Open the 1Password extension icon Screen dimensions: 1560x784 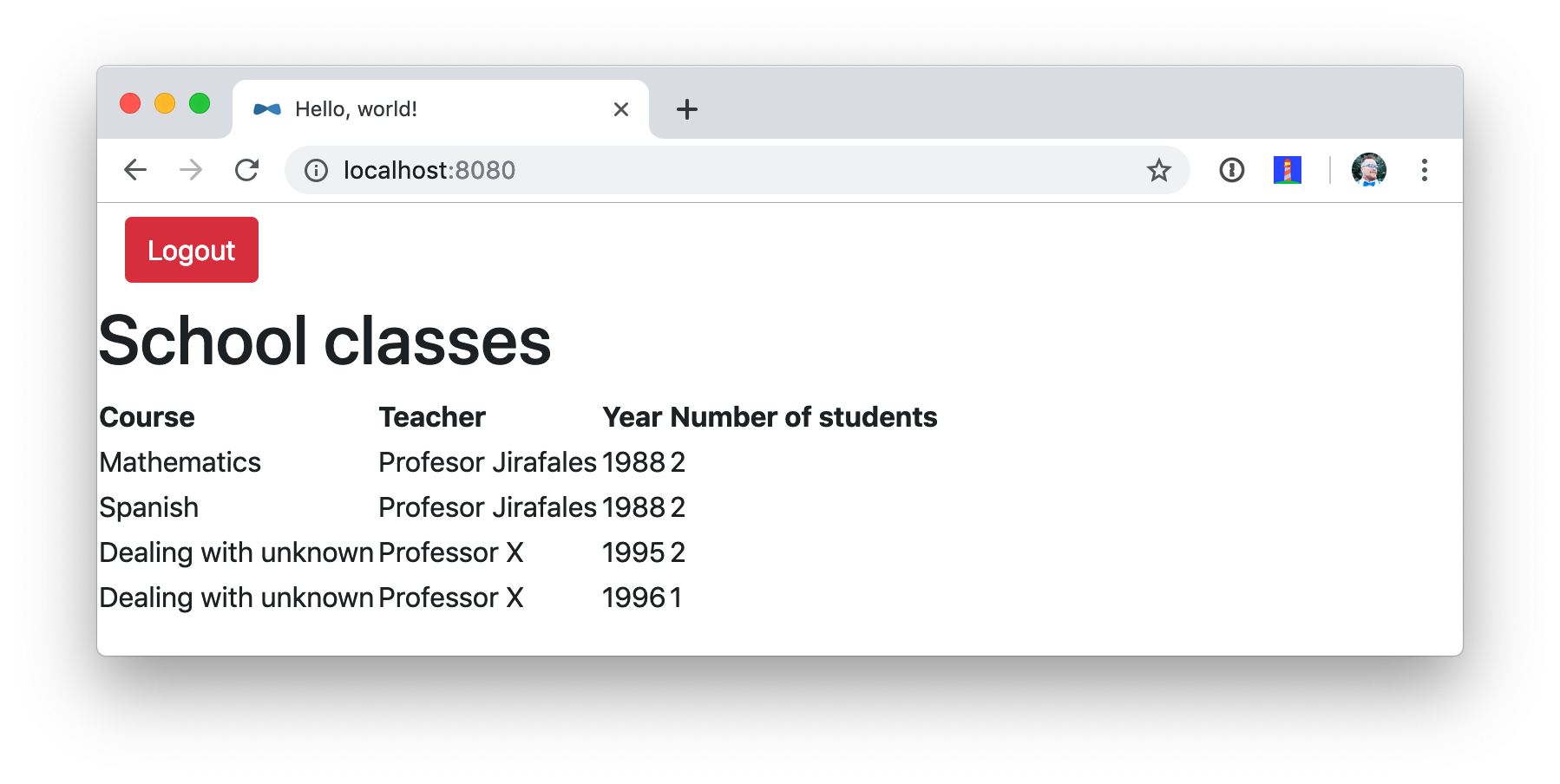[x=1231, y=170]
